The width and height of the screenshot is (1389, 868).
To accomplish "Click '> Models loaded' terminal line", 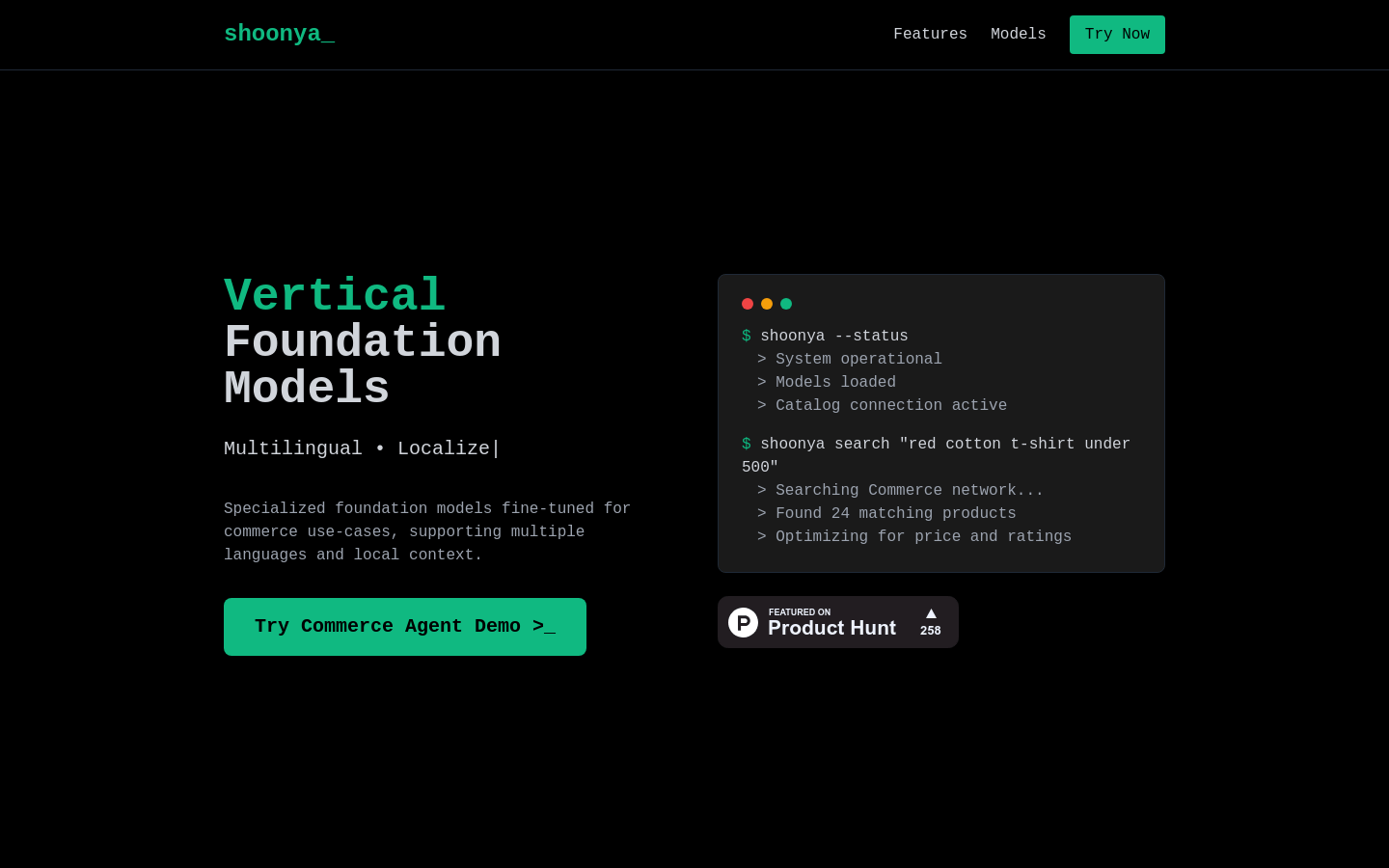I will tap(827, 382).
